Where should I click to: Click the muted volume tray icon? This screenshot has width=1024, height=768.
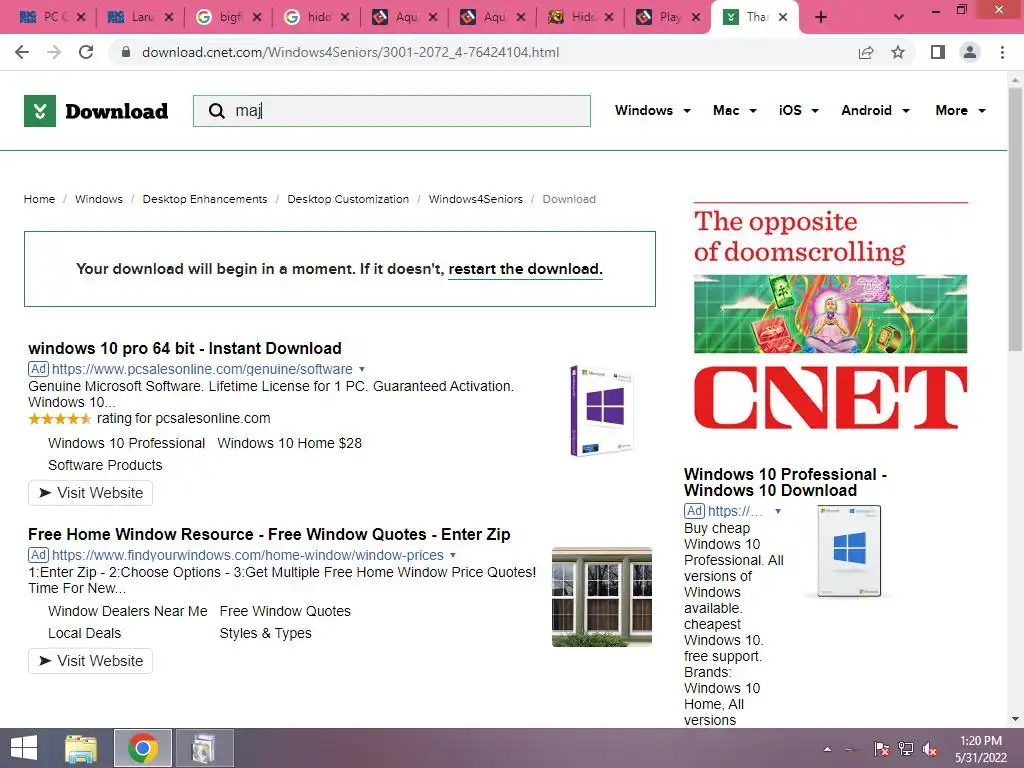tap(930, 749)
